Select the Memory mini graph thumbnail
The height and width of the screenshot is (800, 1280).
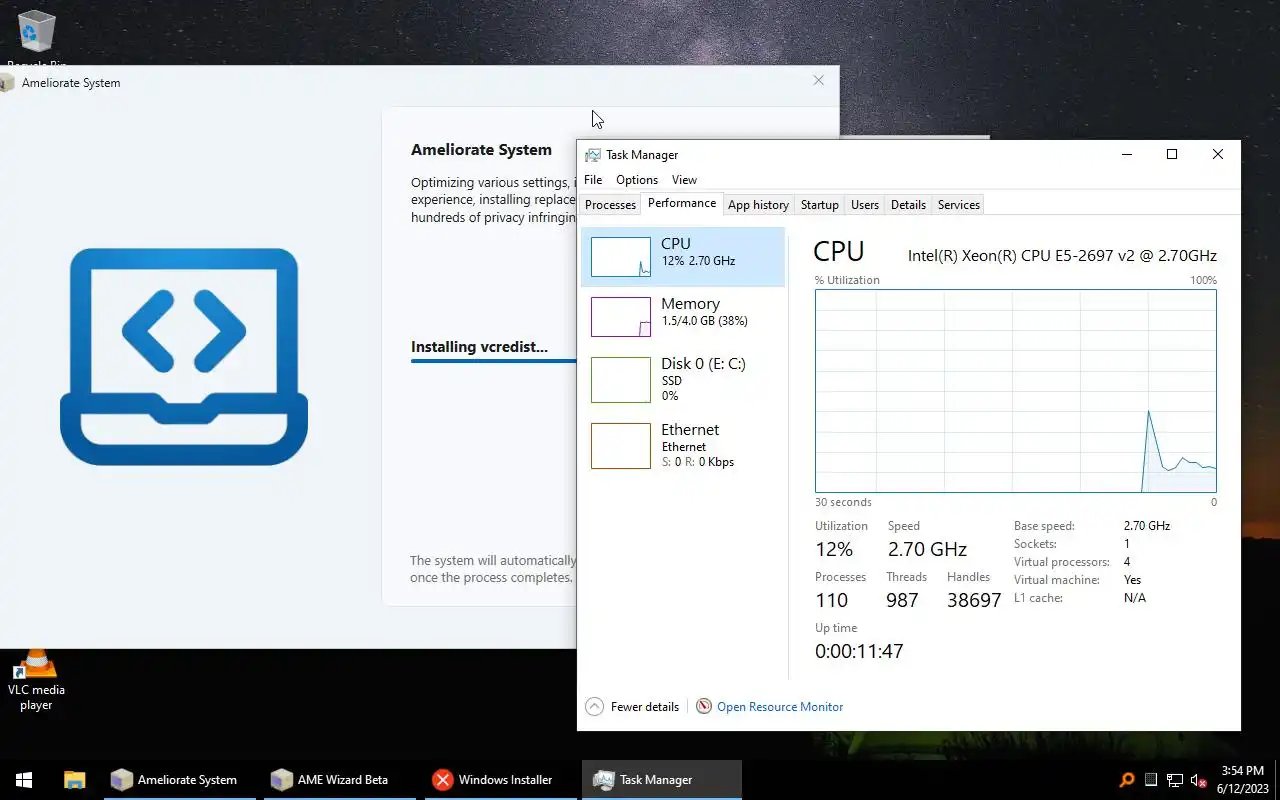pos(621,317)
